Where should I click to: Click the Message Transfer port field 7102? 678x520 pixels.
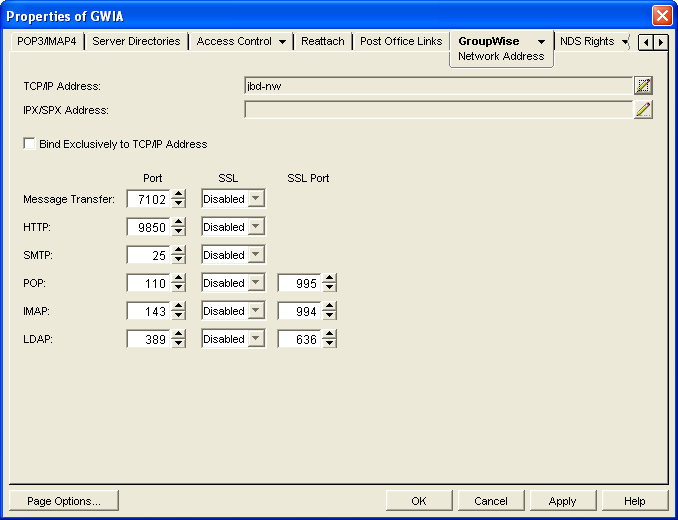[148, 199]
